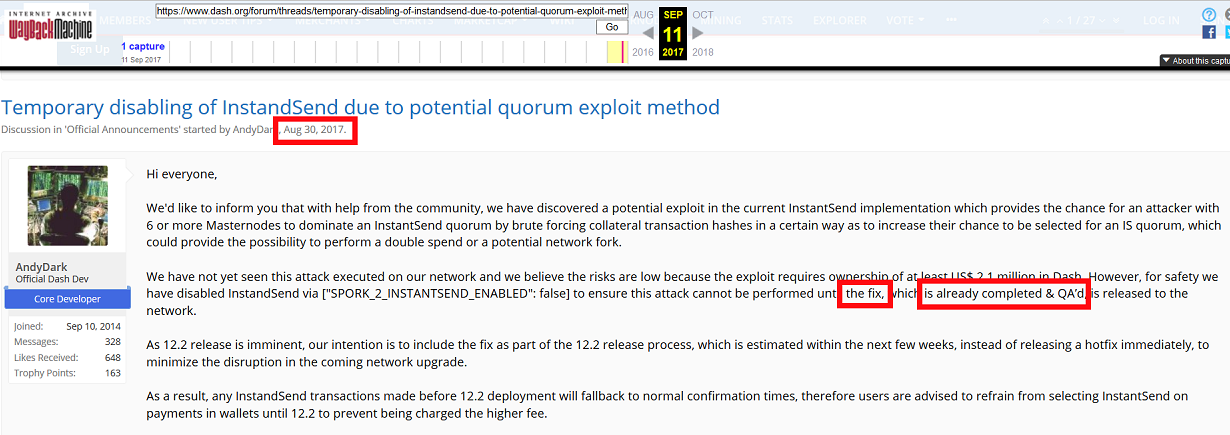The width and height of the screenshot is (1230, 435).
Task: Click the 'Hi everyone,' greeting text
Action: tap(182, 174)
